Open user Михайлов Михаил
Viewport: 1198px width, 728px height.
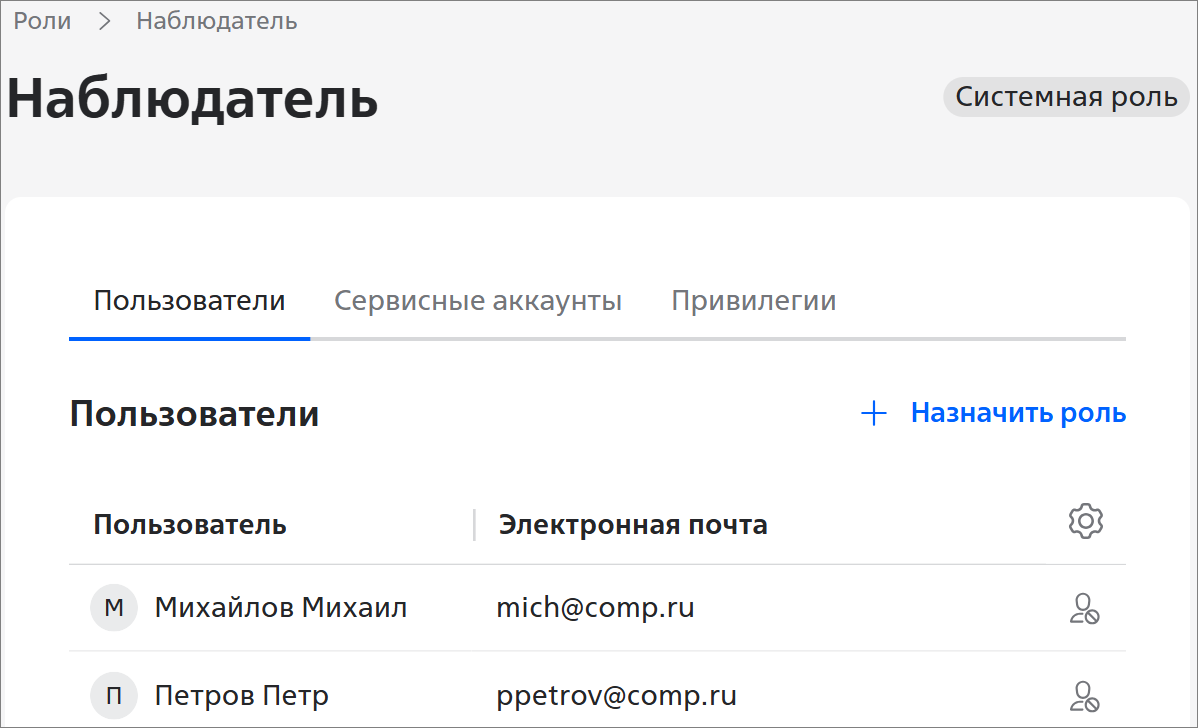point(280,608)
